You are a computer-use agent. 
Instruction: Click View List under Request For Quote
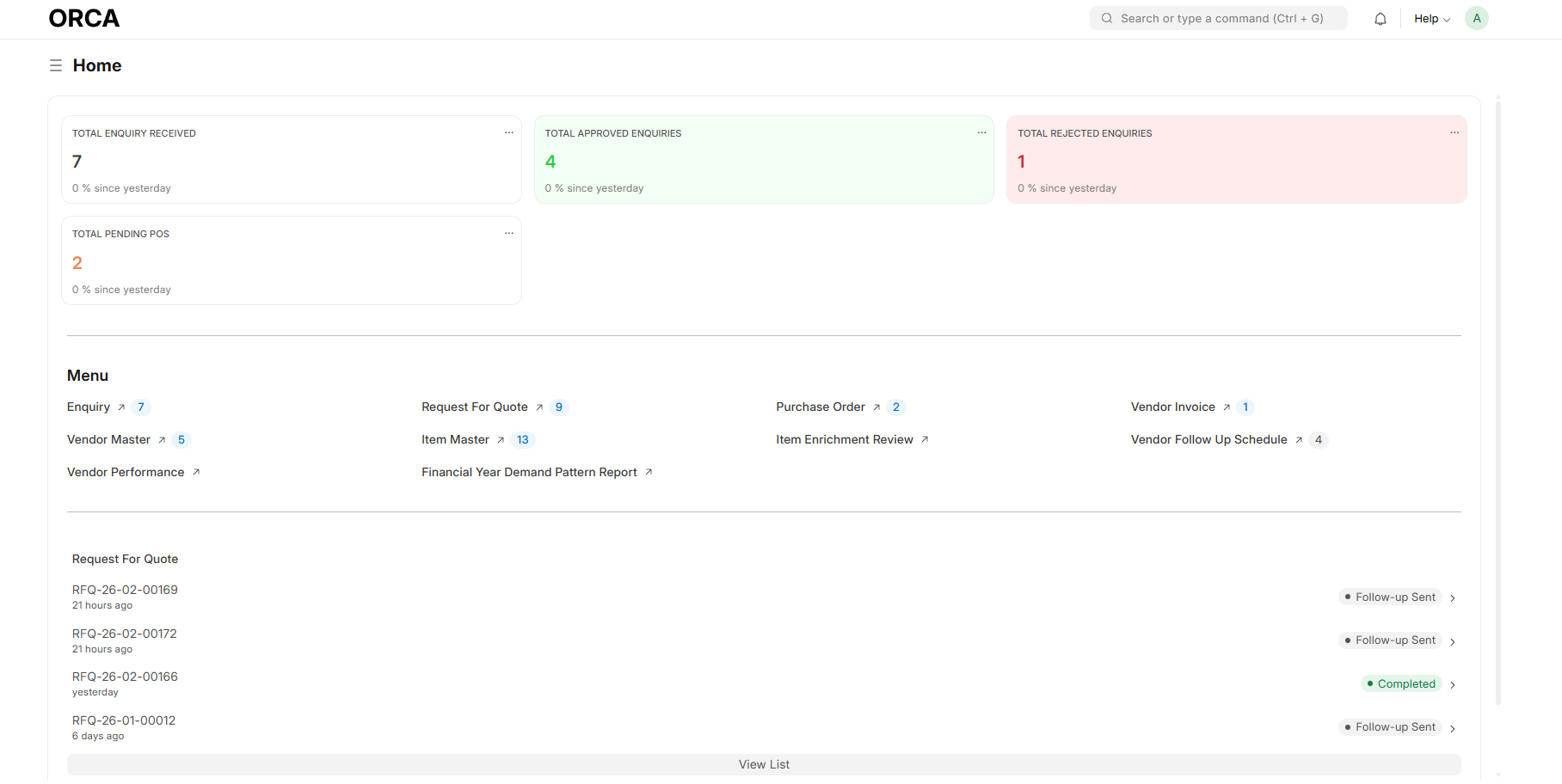(x=763, y=765)
